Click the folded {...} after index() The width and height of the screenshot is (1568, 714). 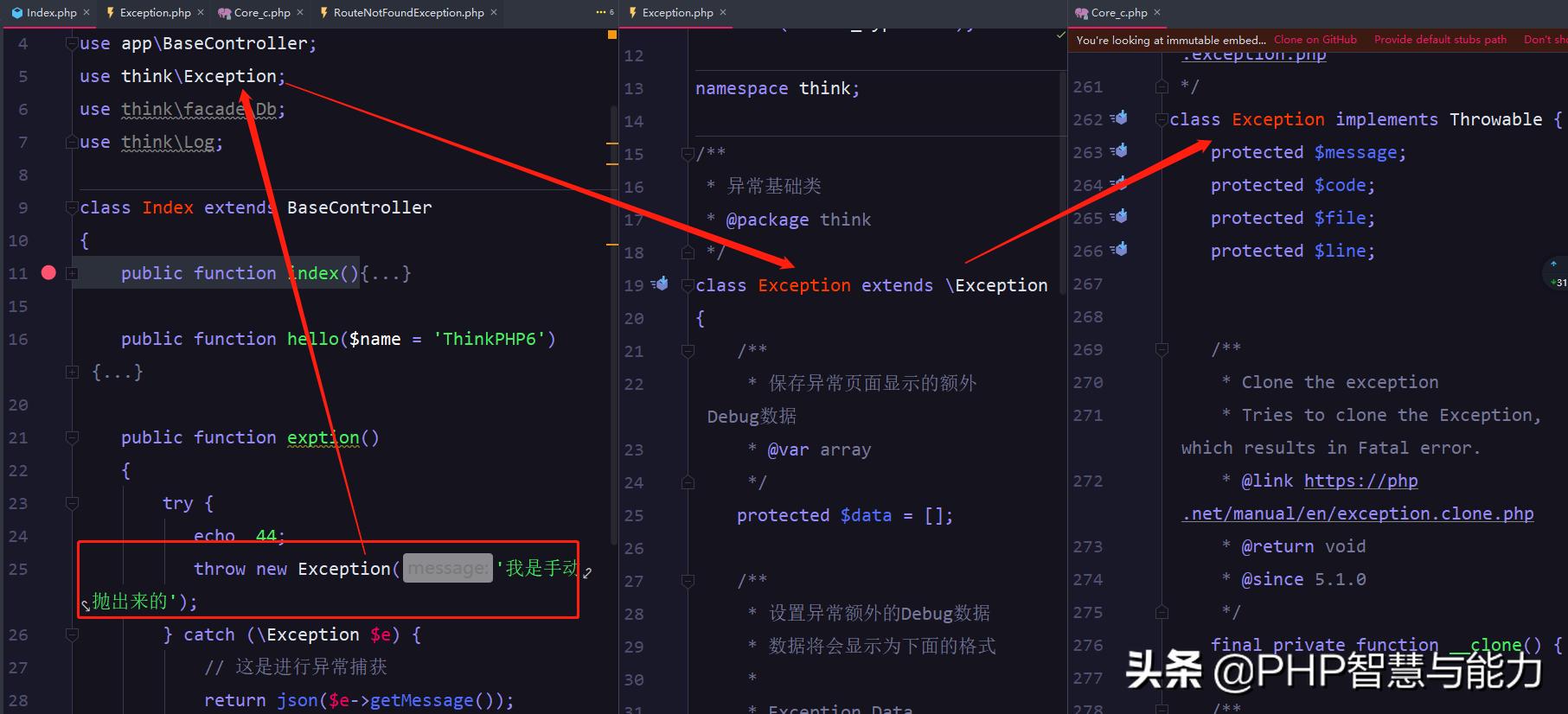[x=385, y=273]
